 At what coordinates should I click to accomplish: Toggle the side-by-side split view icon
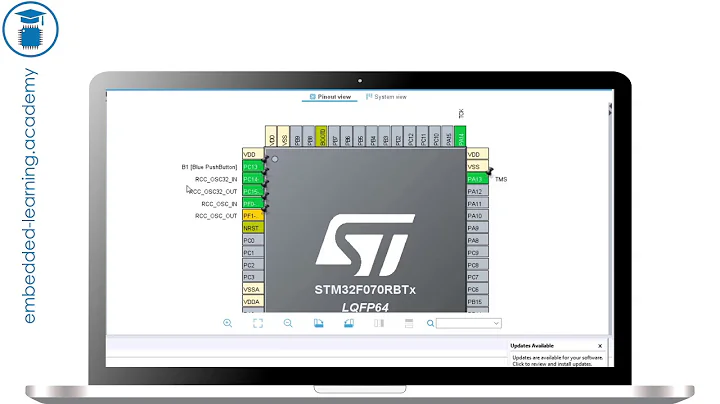tap(379, 323)
